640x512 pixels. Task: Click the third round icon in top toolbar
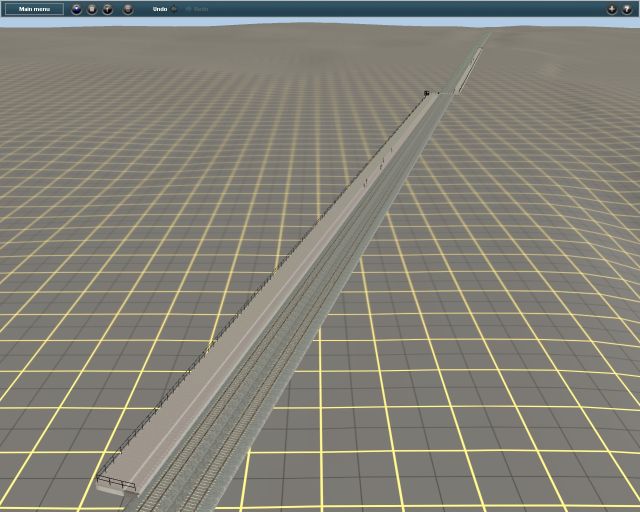pos(108,9)
